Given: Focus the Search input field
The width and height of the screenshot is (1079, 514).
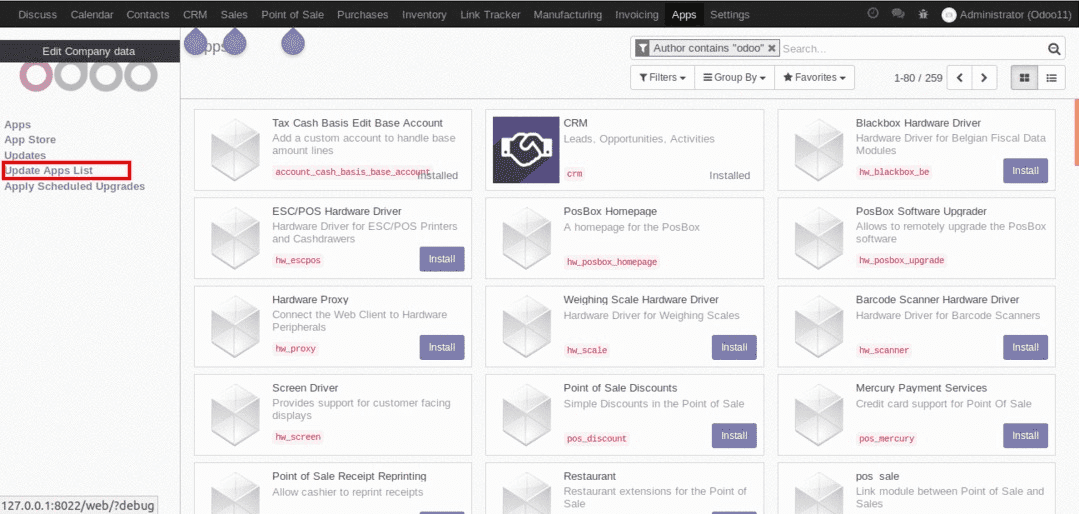Looking at the screenshot, I should pos(912,49).
